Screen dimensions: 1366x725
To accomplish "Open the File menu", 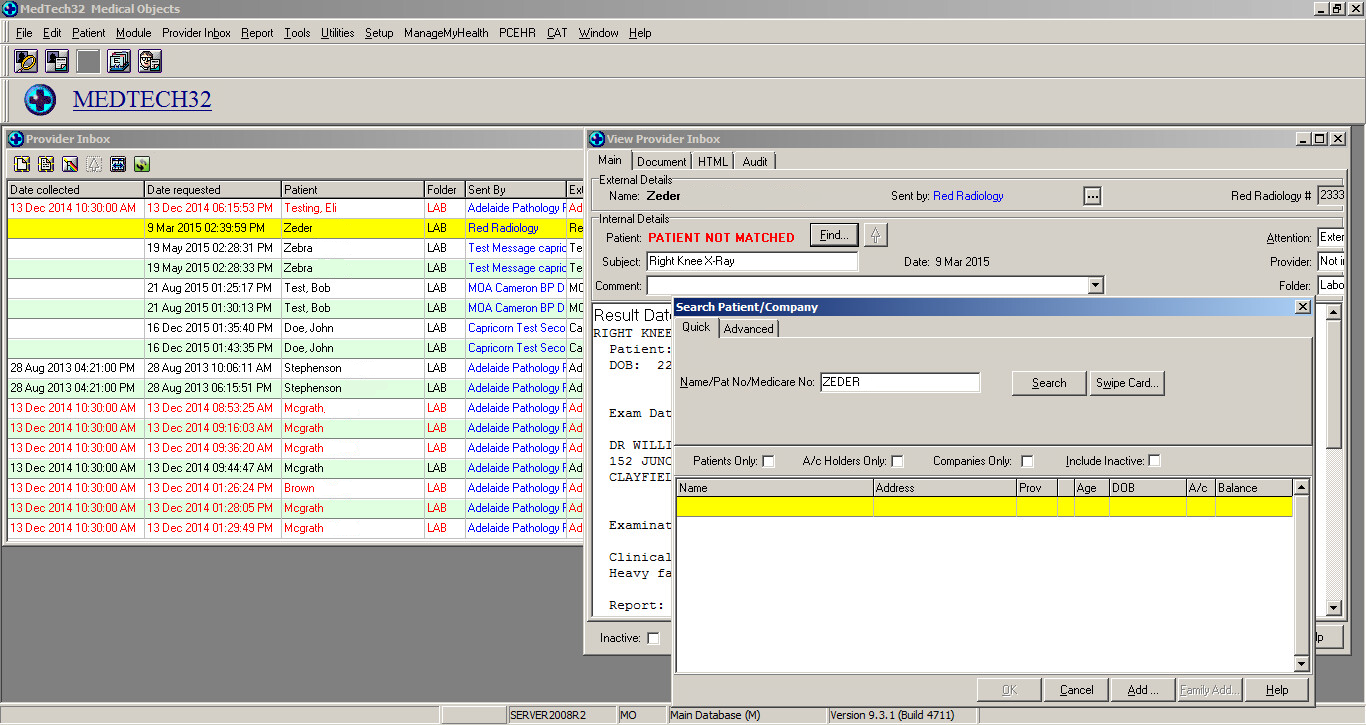I will pos(24,33).
